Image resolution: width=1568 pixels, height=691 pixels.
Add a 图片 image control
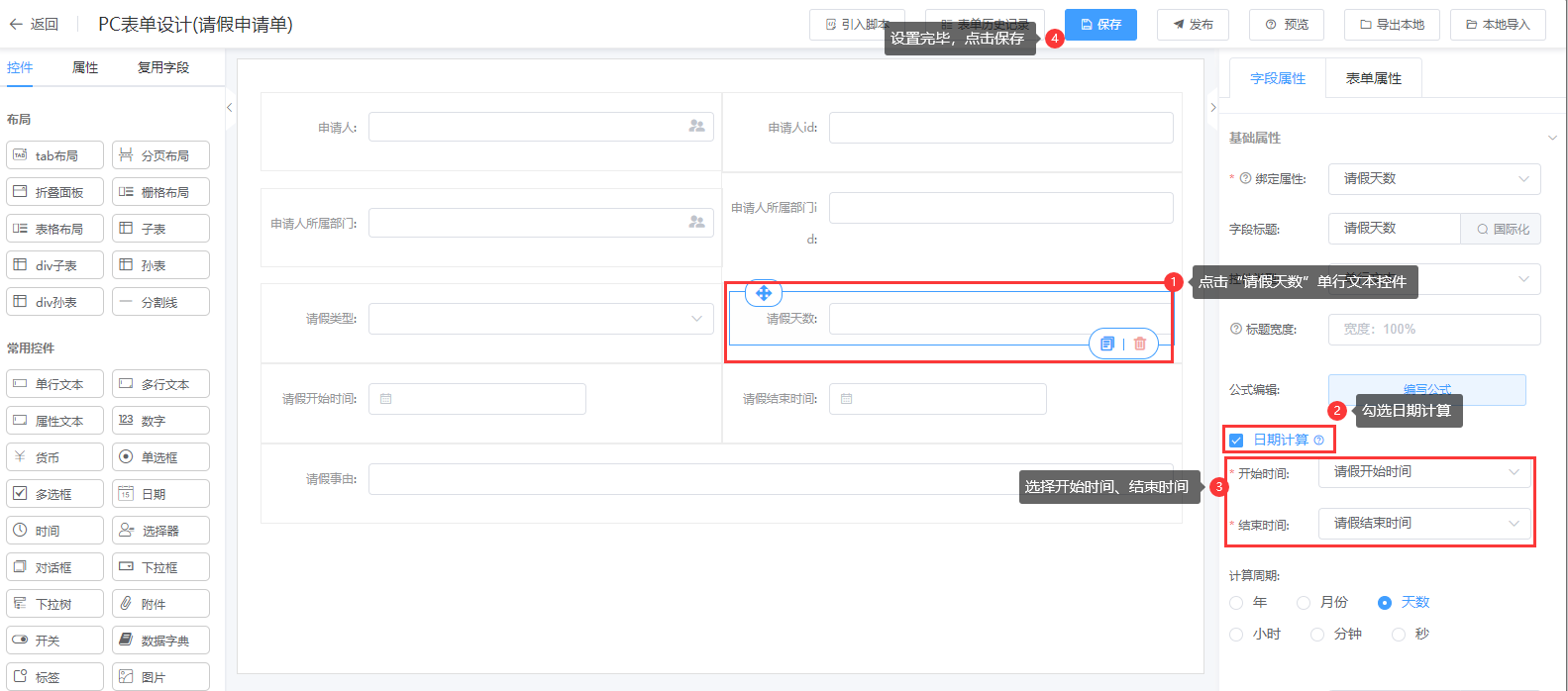click(x=160, y=677)
